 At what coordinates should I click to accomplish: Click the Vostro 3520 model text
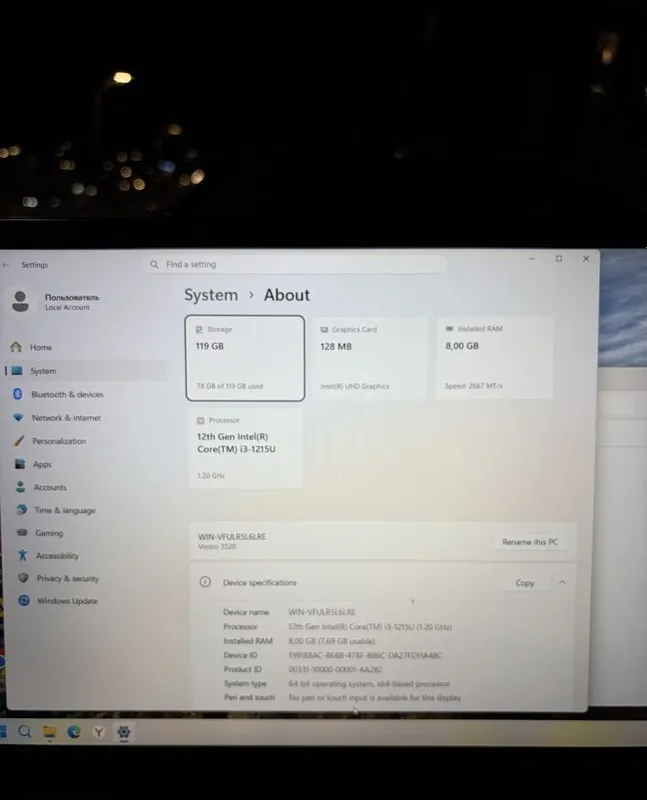[217, 546]
